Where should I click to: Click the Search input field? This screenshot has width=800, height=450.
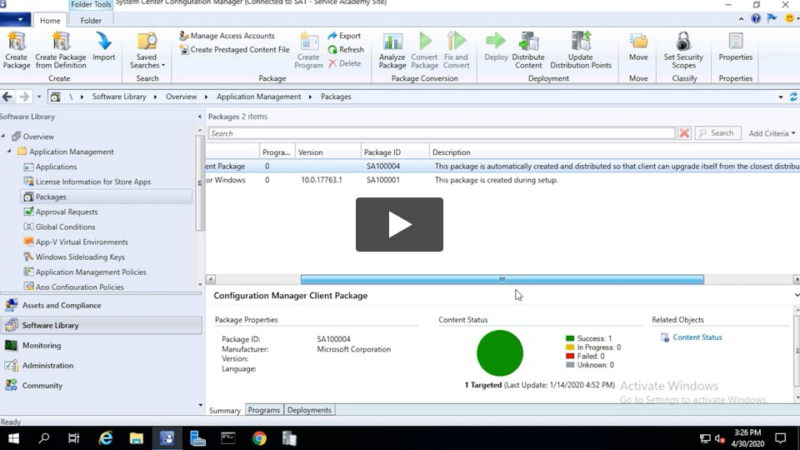[440, 133]
